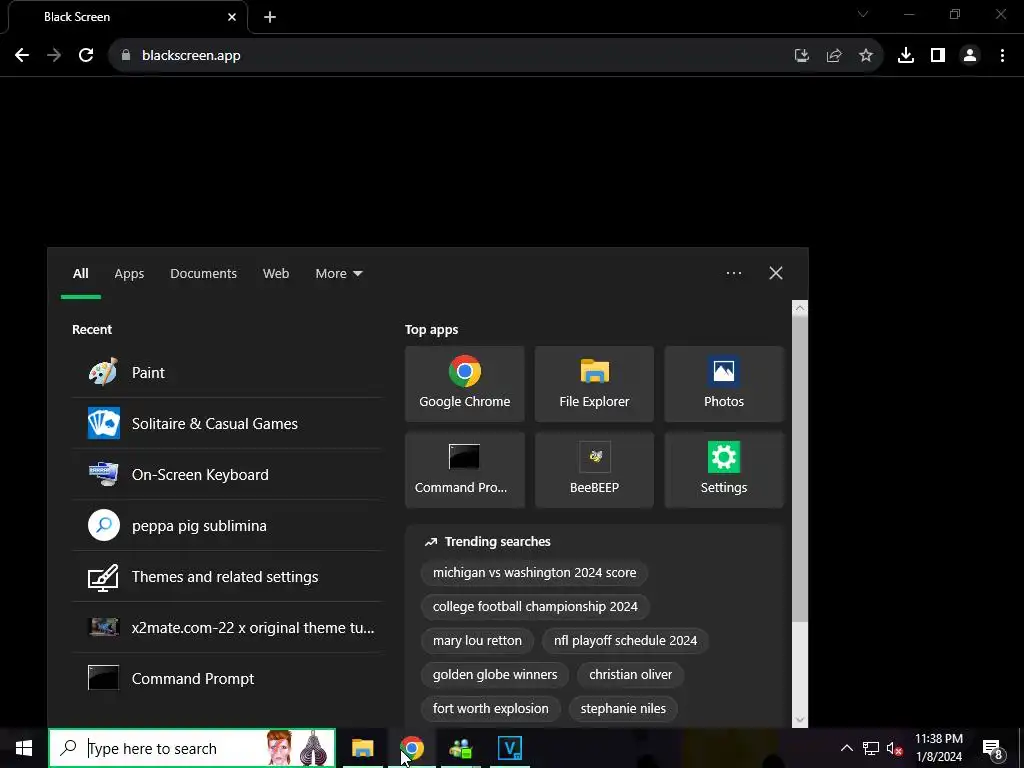This screenshot has height=768, width=1024.
Task: Open search panel options ellipsis menu
Action: click(733, 273)
